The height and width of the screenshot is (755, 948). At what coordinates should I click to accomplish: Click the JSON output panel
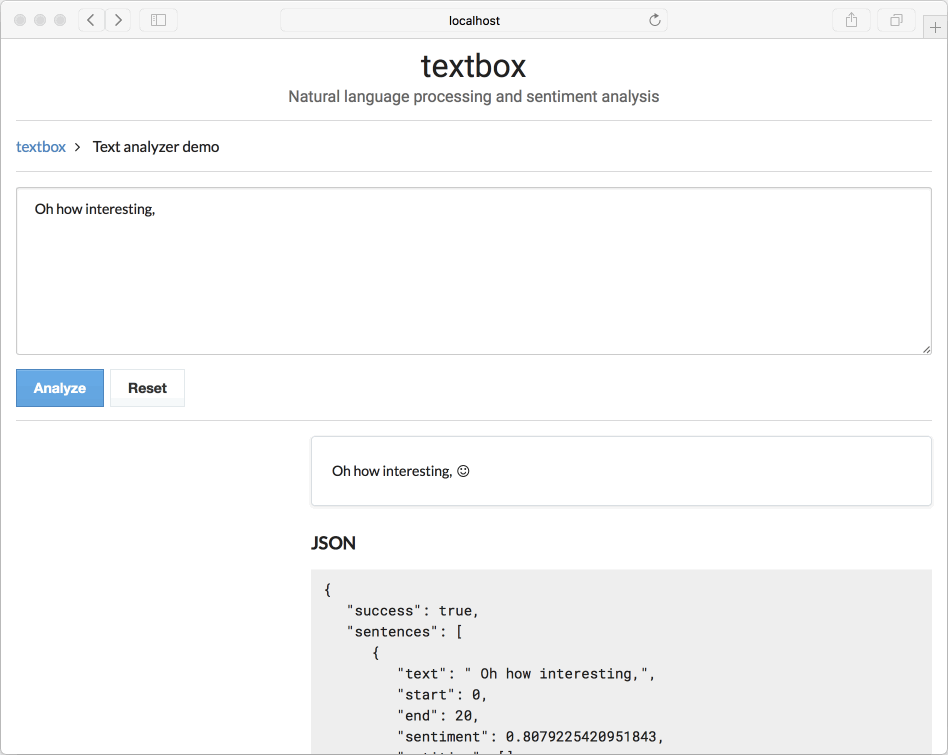pyautogui.click(x=620, y=660)
